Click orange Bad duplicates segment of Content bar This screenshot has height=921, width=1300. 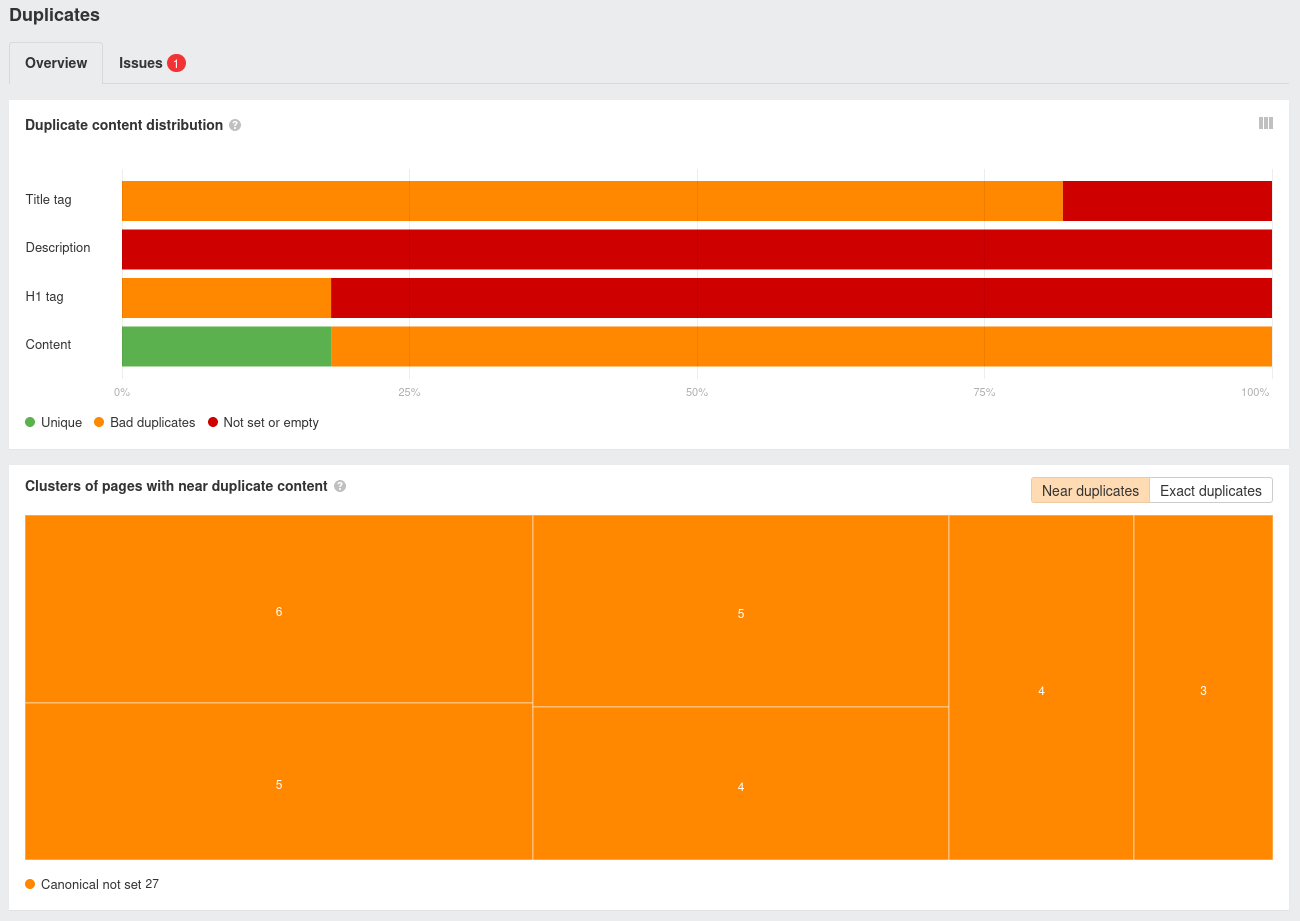coord(800,346)
